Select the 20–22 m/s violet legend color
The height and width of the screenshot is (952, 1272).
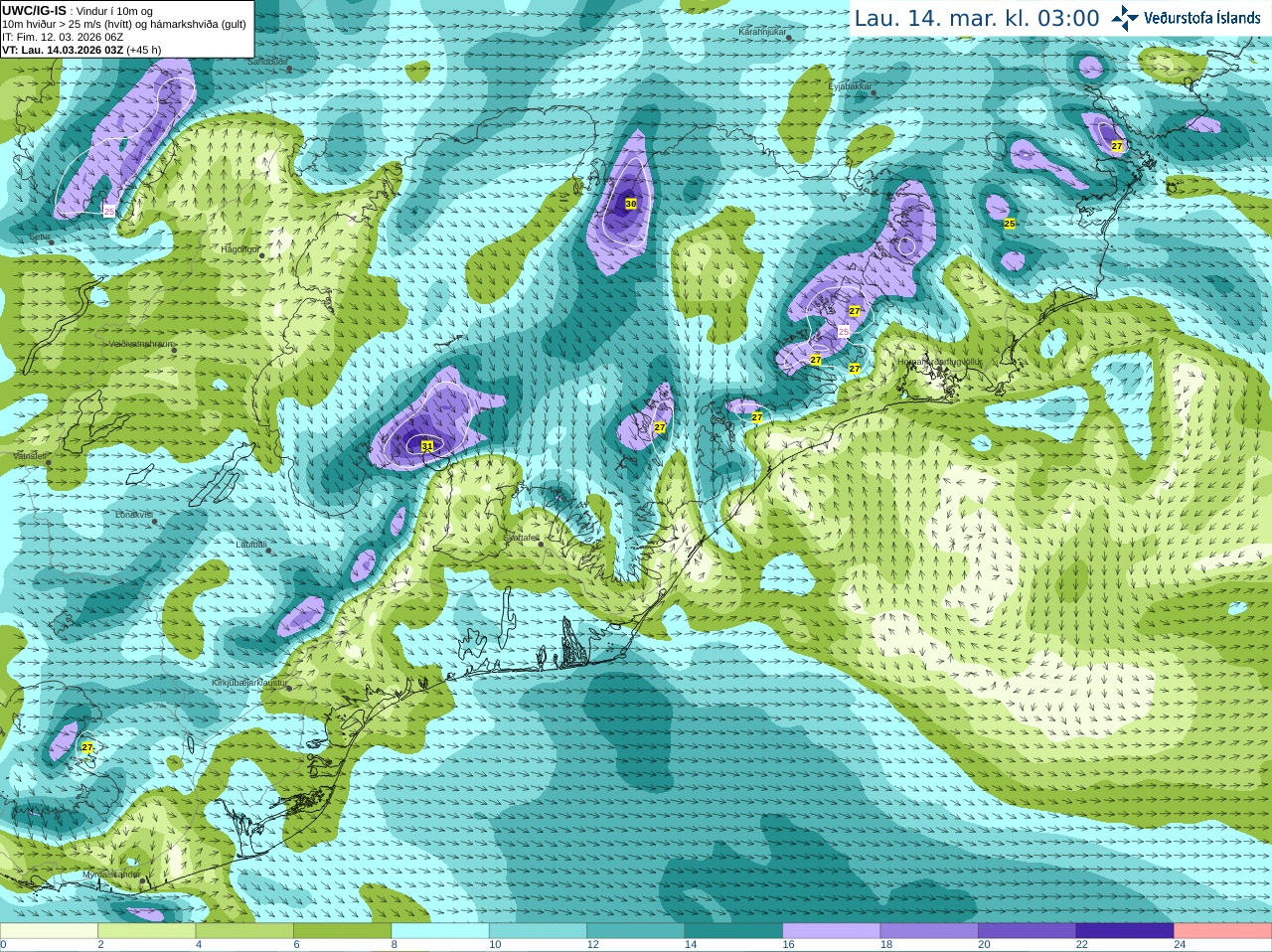[x=1028, y=930]
